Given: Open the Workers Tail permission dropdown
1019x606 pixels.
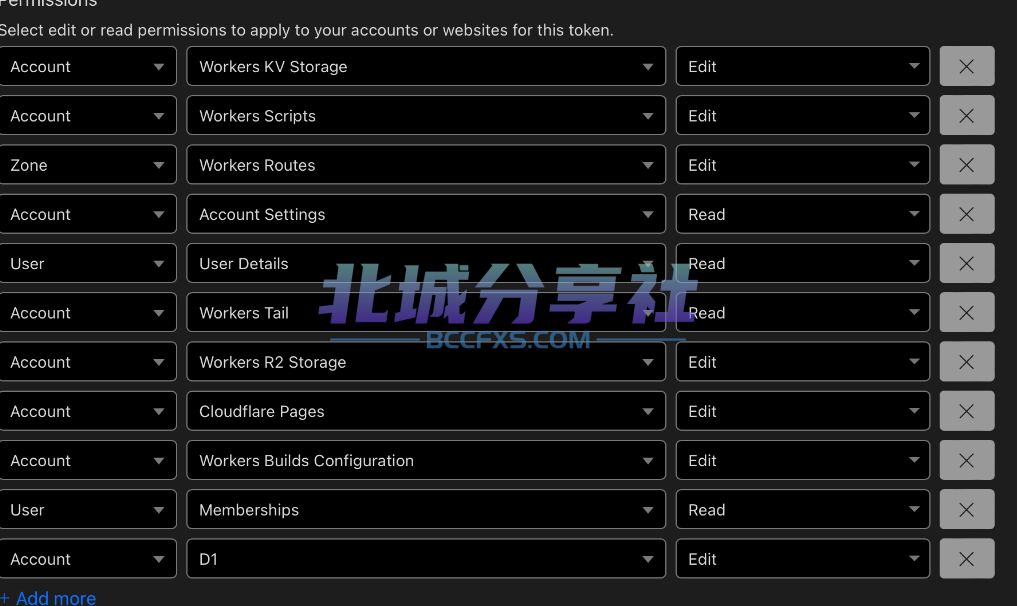Looking at the screenshot, I should coord(426,313).
